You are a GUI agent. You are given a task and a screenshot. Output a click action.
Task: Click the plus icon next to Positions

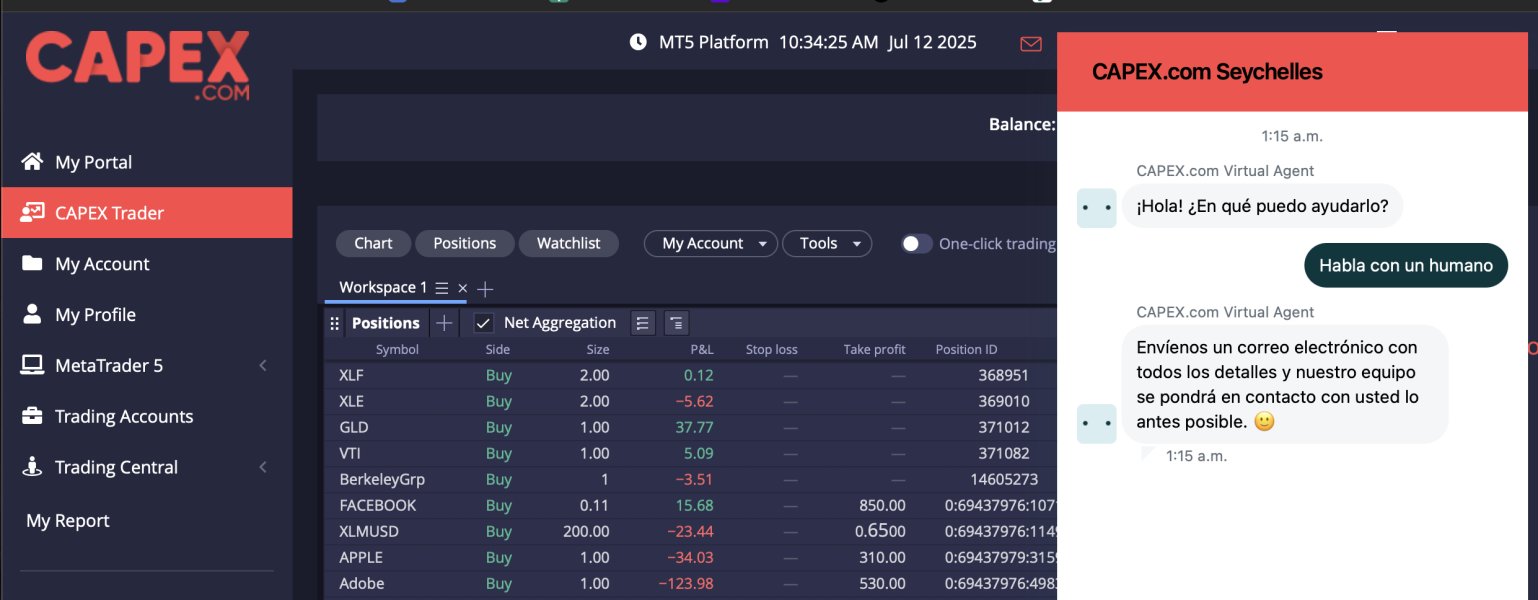click(x=445, y=323)
